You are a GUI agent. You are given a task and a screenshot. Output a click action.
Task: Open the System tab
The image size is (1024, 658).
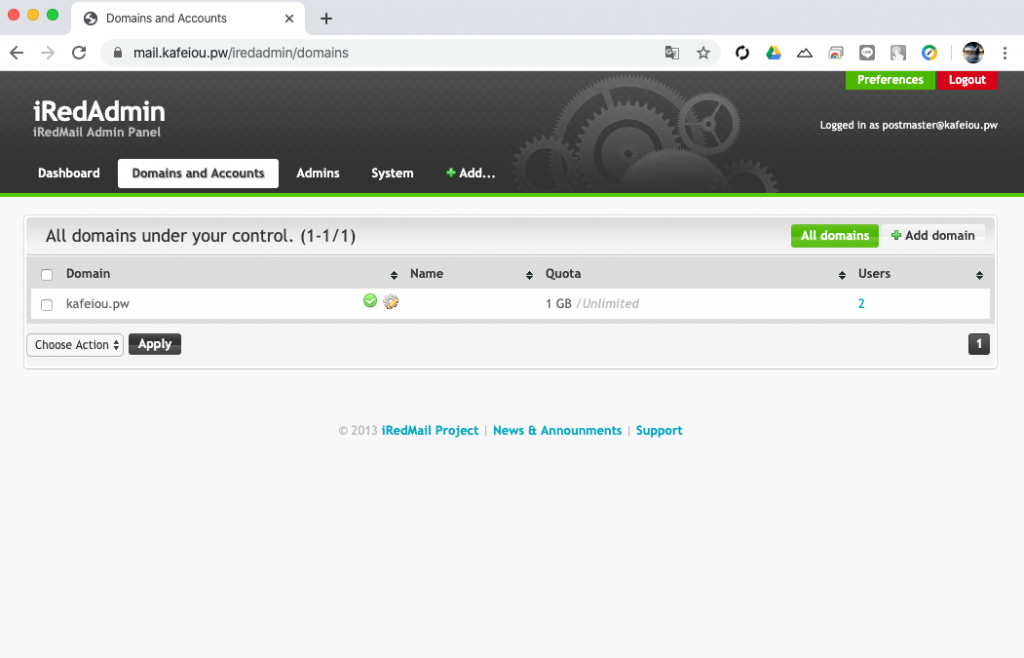pos(392,173)
